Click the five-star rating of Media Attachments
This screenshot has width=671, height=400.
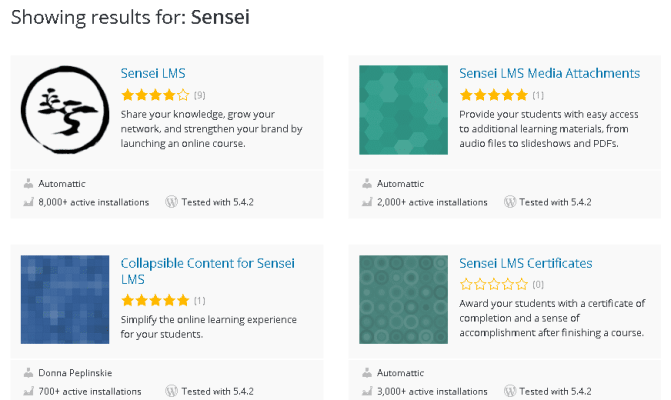click(493, 95)
